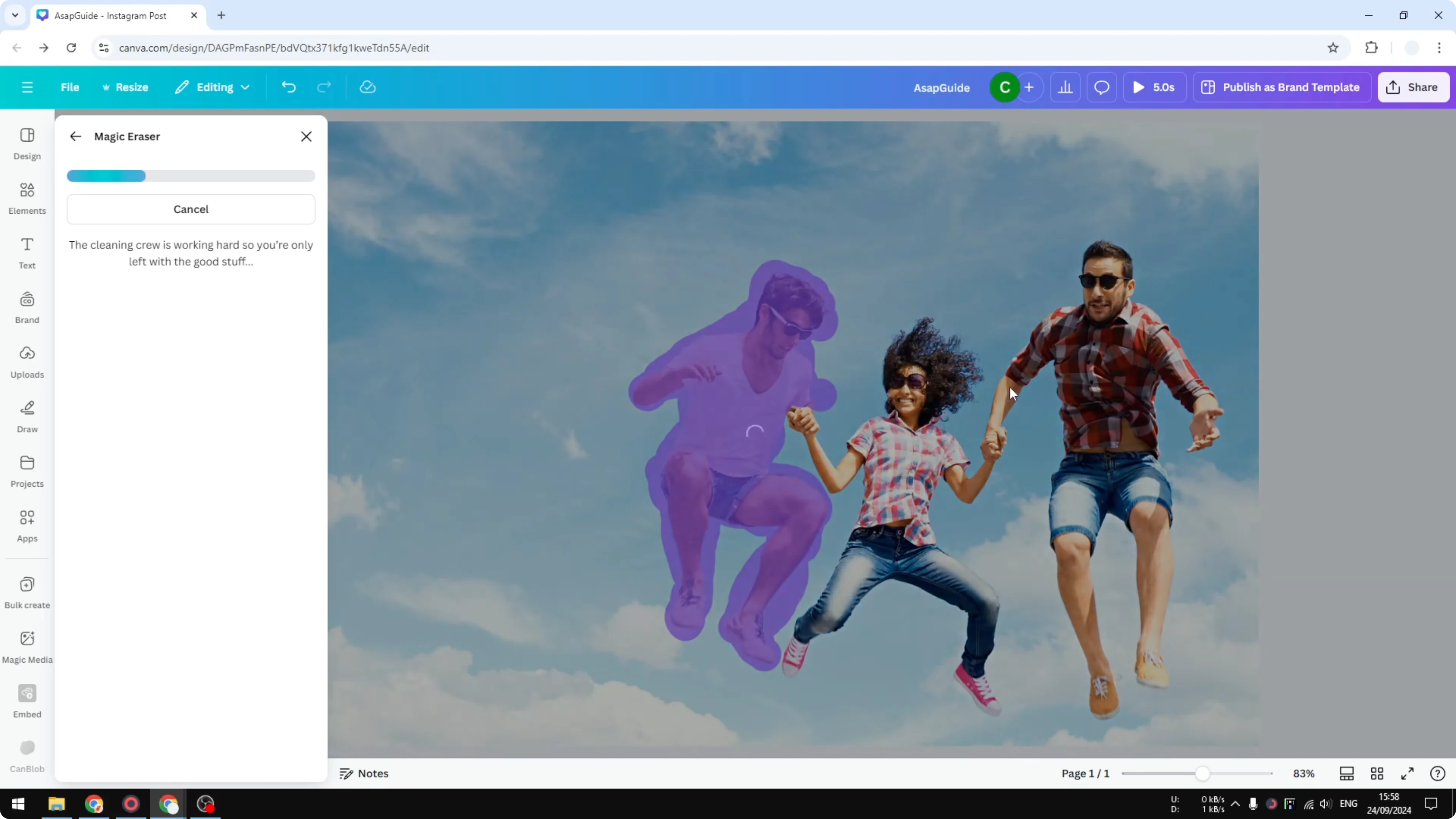The width and height of the screenshot is (1456, 819).
Task: Enter fullscreen present mode
Action: (x=1407, y=773)
